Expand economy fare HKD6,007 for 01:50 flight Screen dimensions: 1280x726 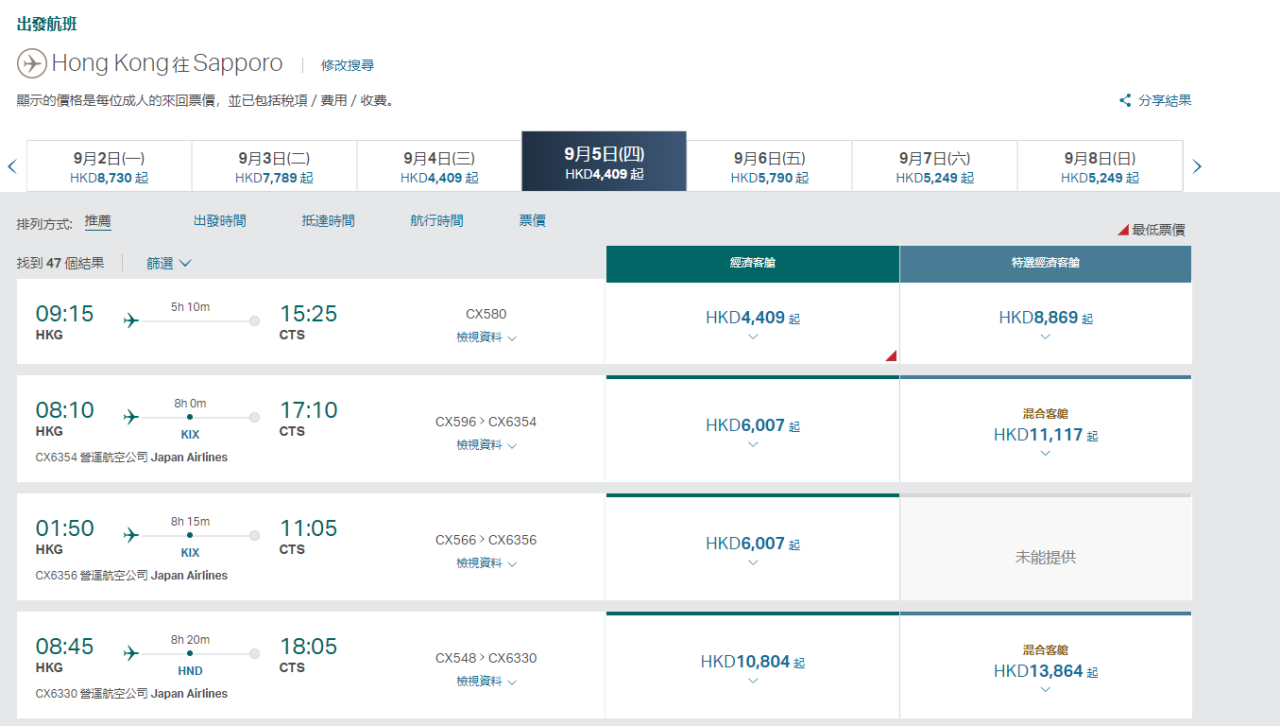point(752,549)
